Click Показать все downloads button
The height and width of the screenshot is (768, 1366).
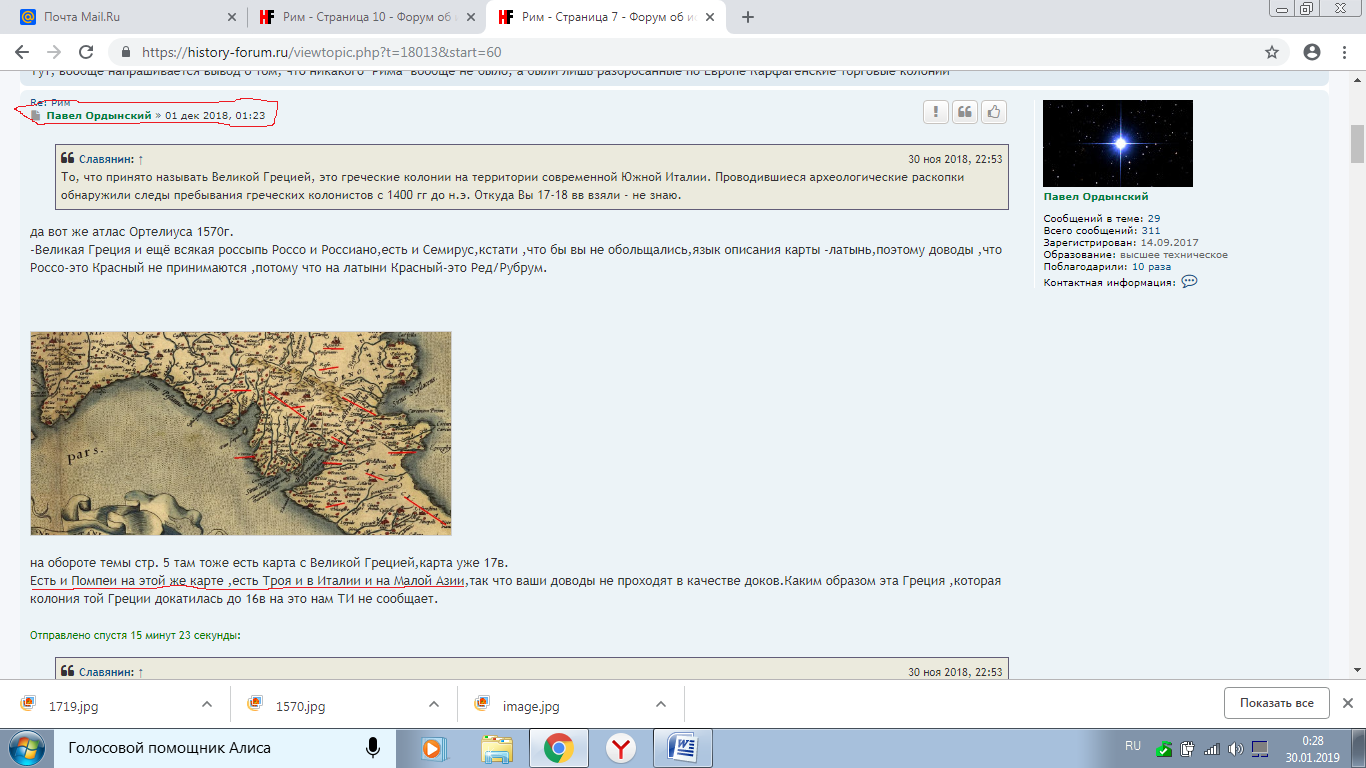coord(1276,703)
